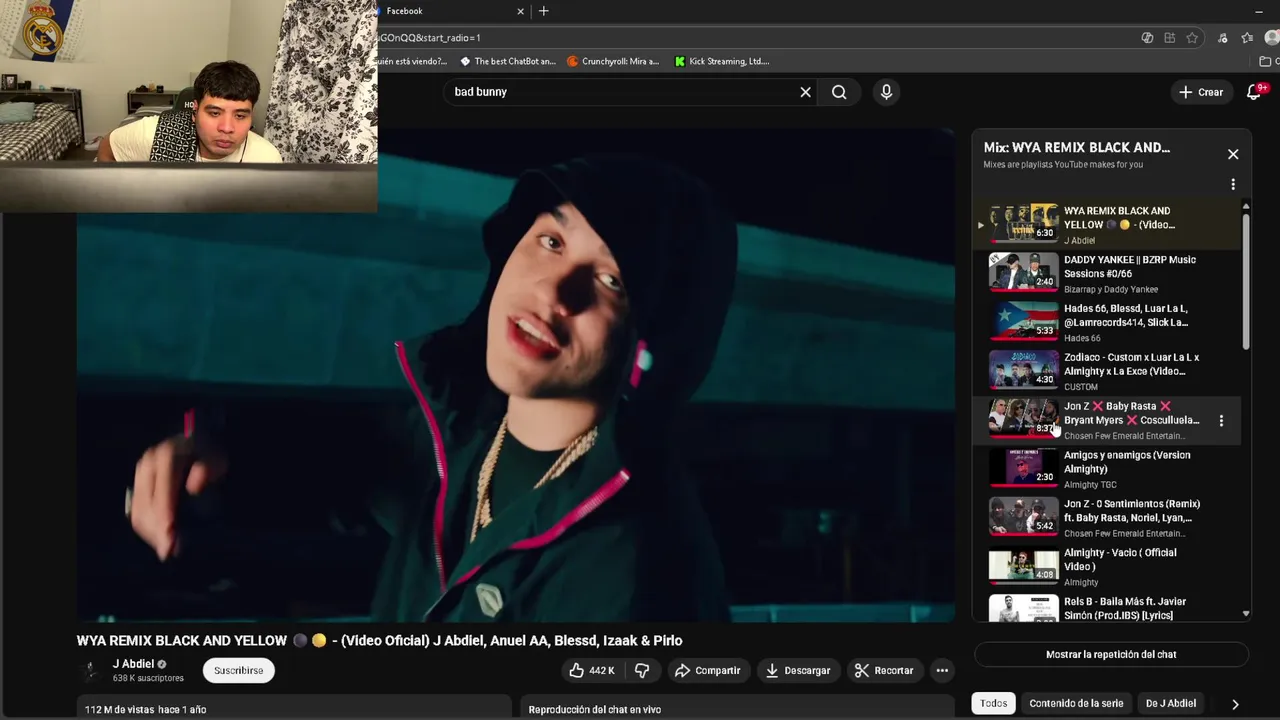Screen dimensions: 1280x720
Task: Select the De J Abdiel chip
Action: 1170,703
